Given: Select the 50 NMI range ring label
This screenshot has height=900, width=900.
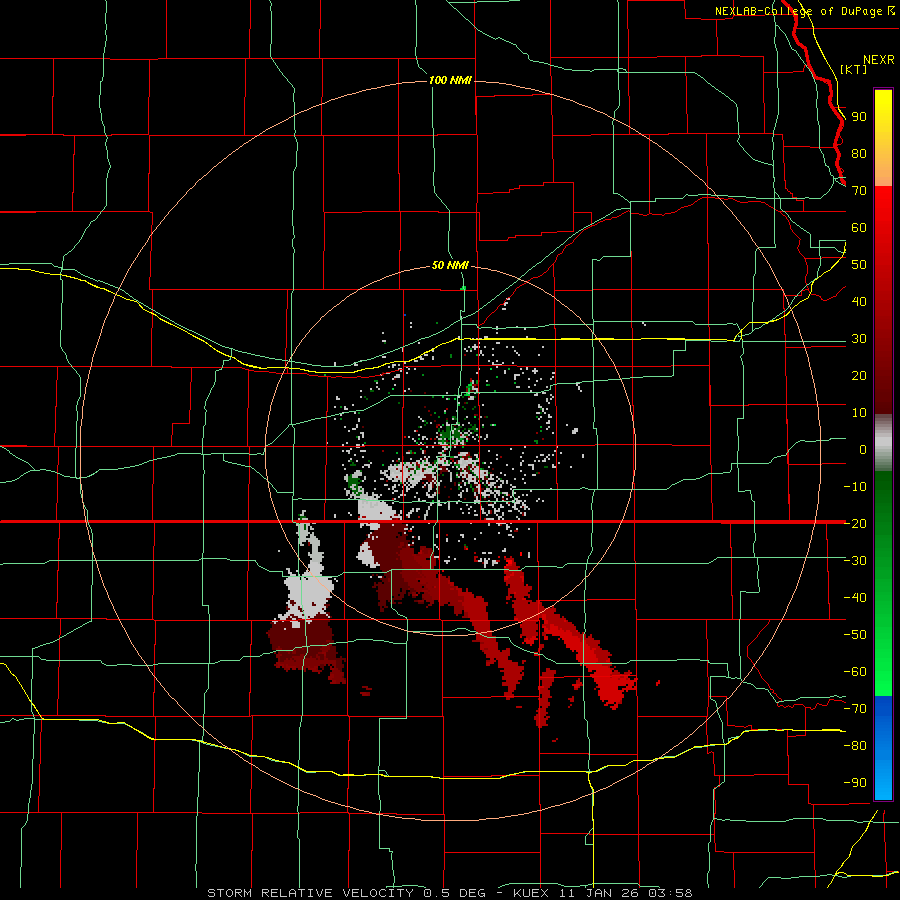Looking at the screenshot, I should click(450, 265).
